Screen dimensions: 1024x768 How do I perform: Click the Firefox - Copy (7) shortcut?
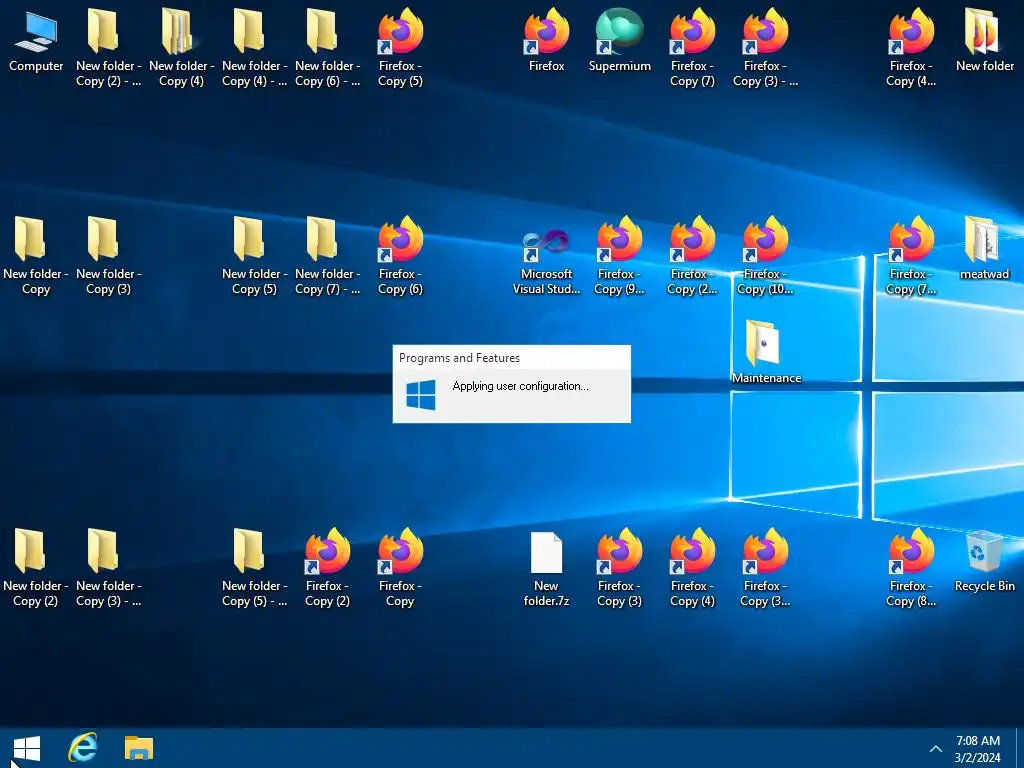pos(692,49)
